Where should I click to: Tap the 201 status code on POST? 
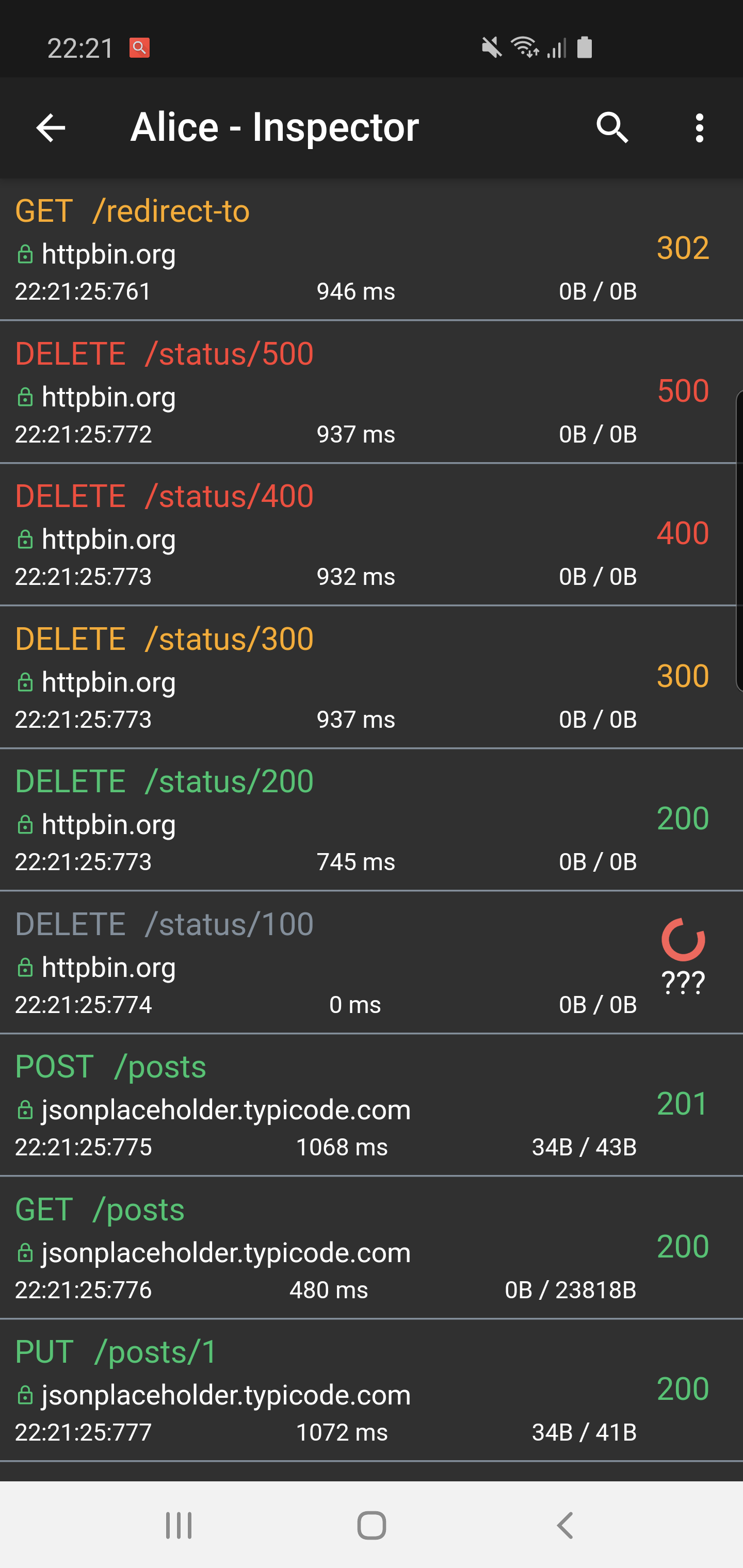(683, 1104)
